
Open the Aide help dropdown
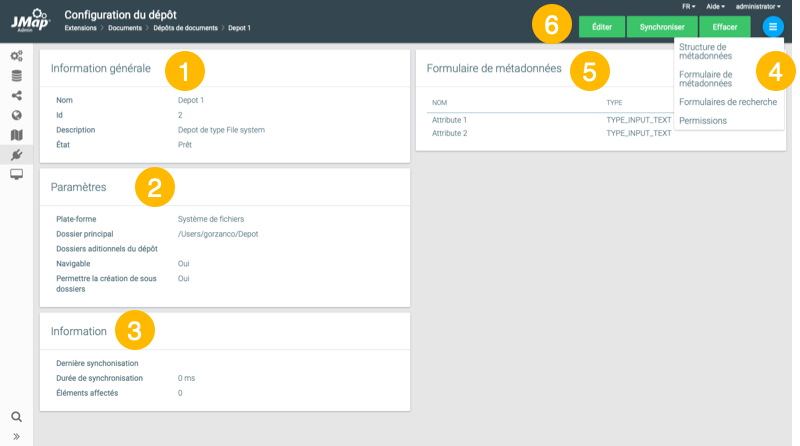tap(715, 6)
